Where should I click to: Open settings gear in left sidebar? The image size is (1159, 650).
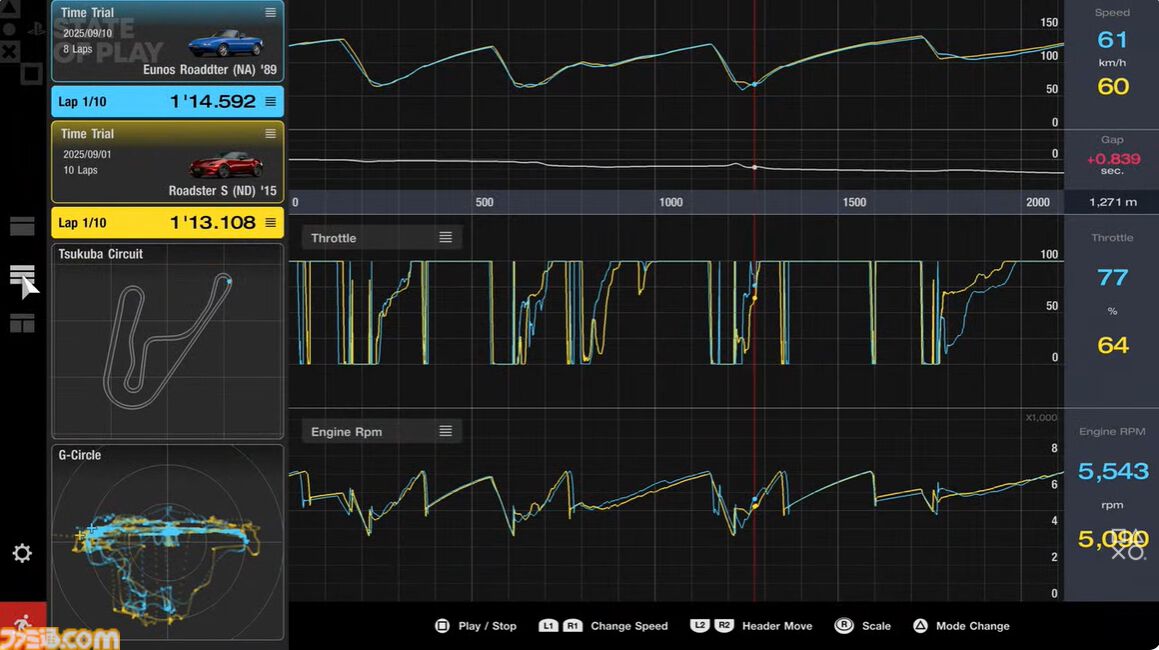22,553
